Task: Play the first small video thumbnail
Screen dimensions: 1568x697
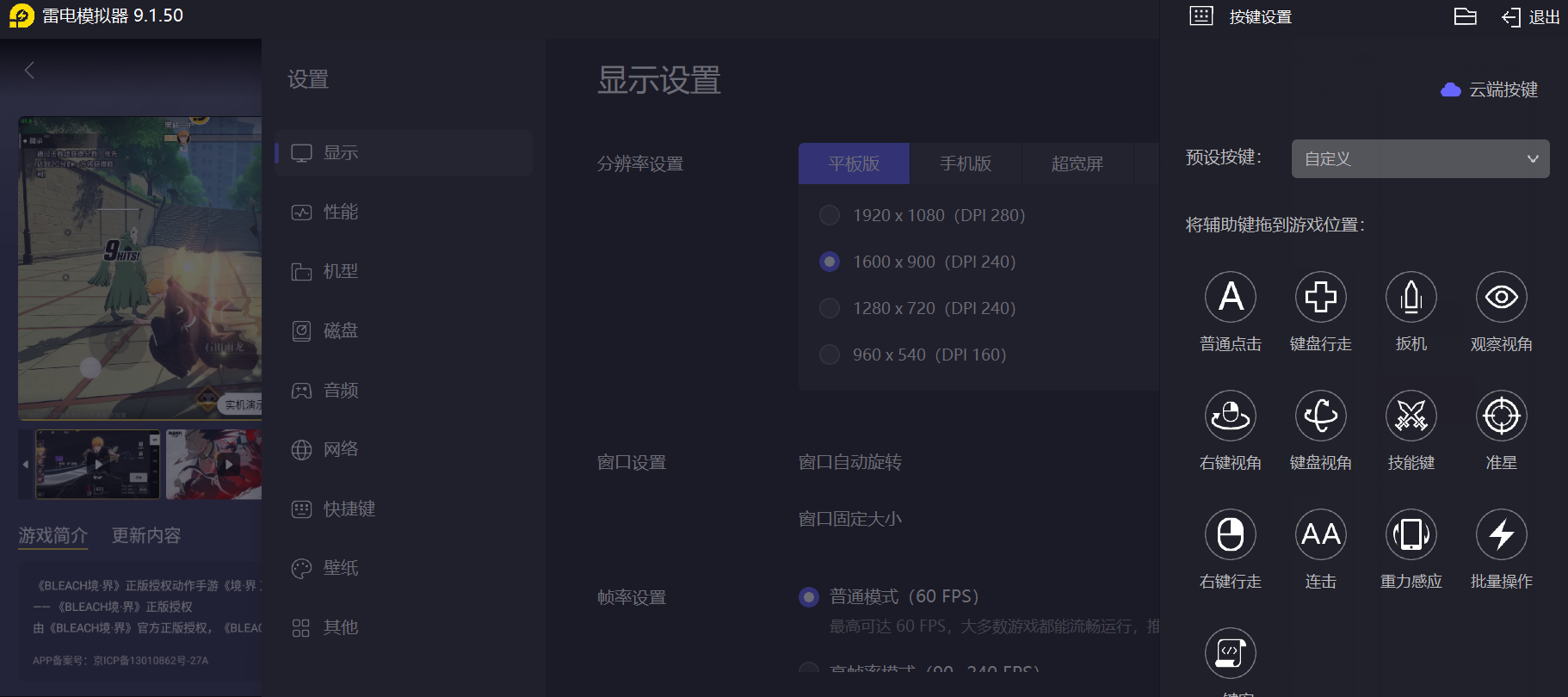Action: (x=98, y=465)
